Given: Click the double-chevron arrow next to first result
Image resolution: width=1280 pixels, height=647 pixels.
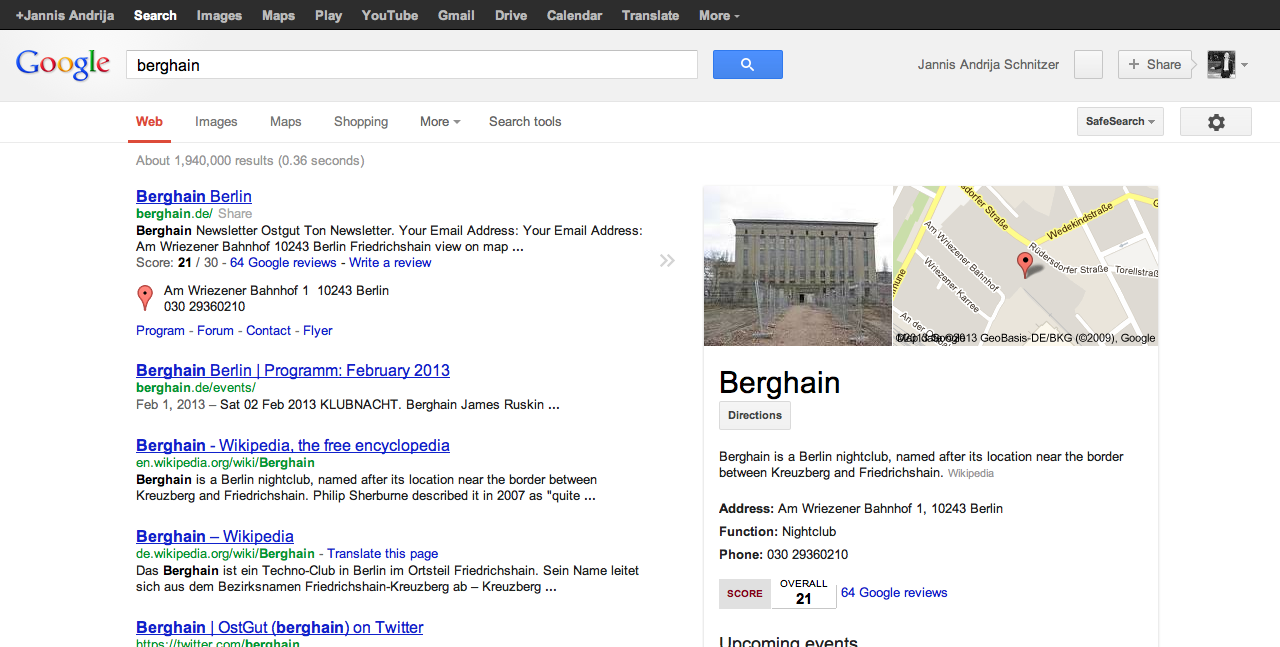Looking at the screenshot, I should [667, 261].
